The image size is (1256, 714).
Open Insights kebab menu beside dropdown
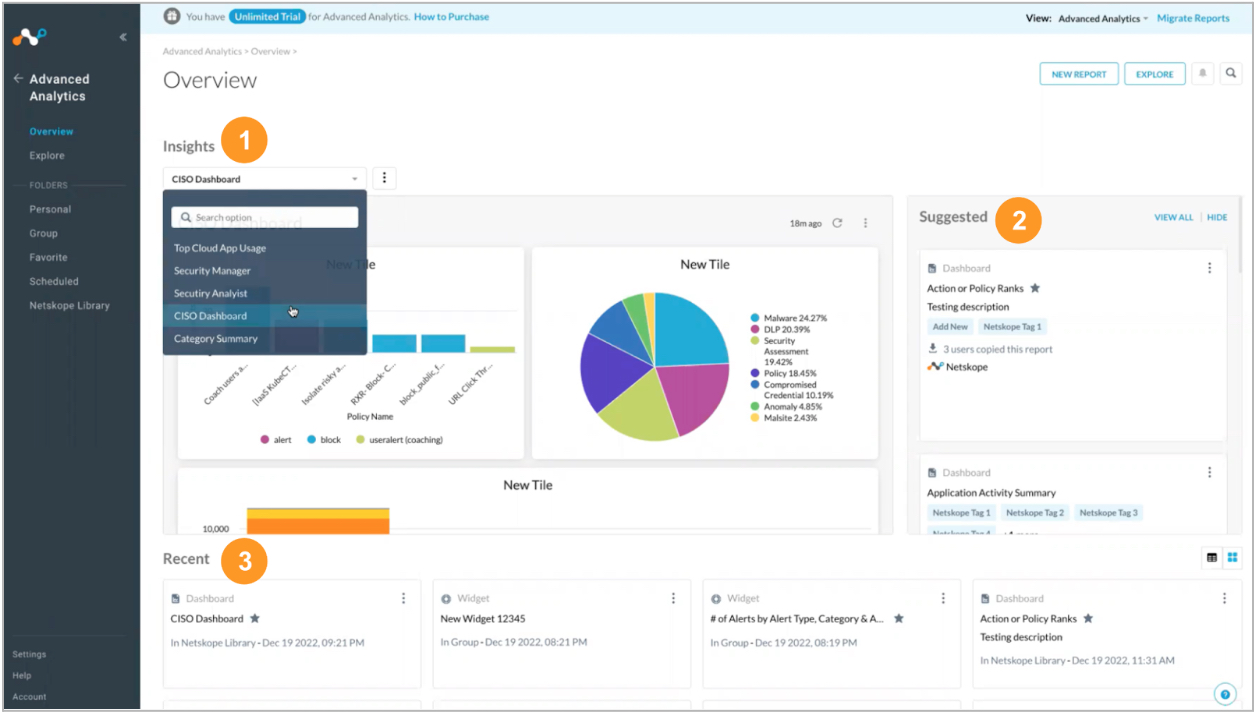384,179
